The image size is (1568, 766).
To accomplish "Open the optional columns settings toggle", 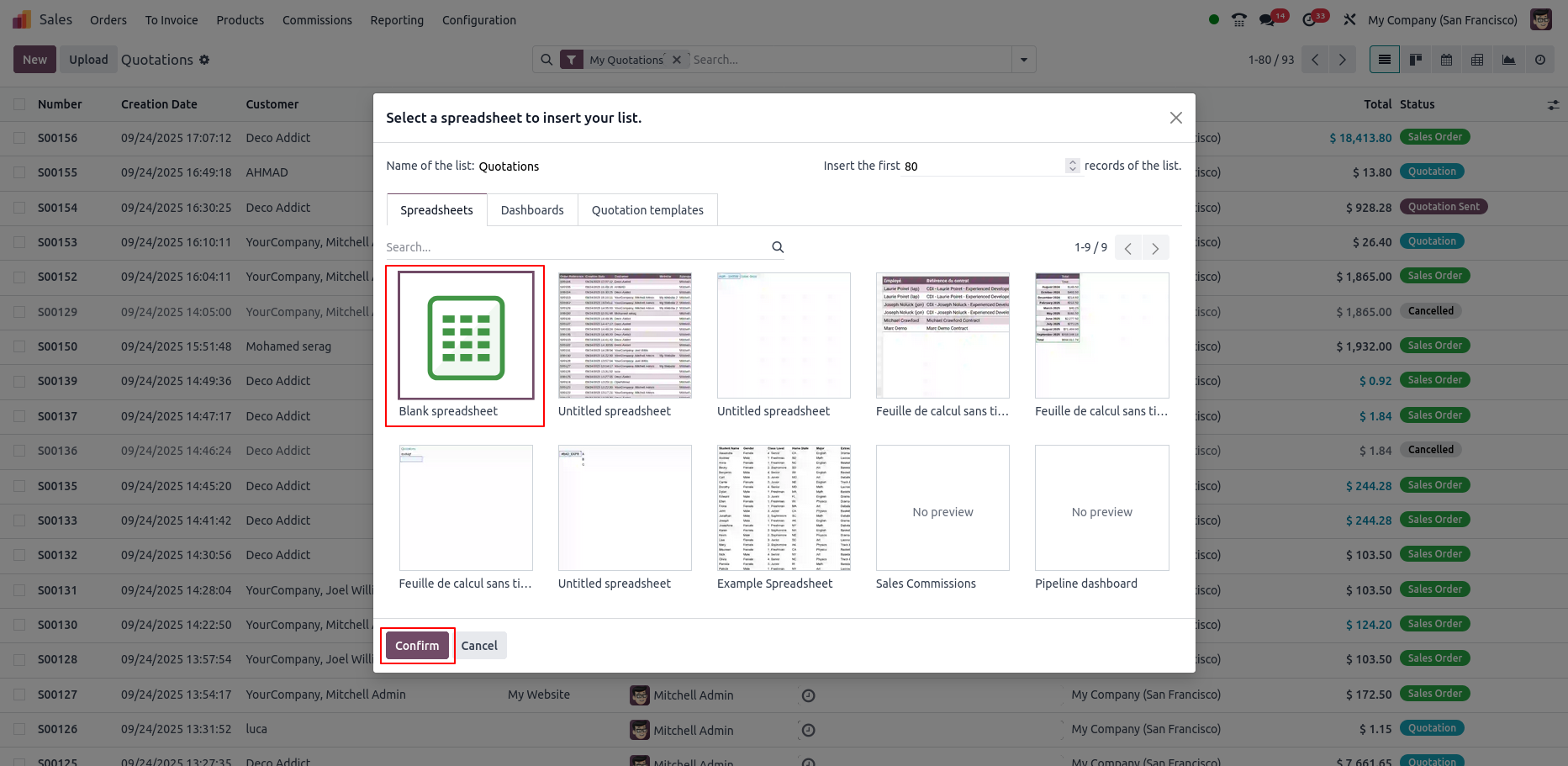I will (x=1553, y=105).
